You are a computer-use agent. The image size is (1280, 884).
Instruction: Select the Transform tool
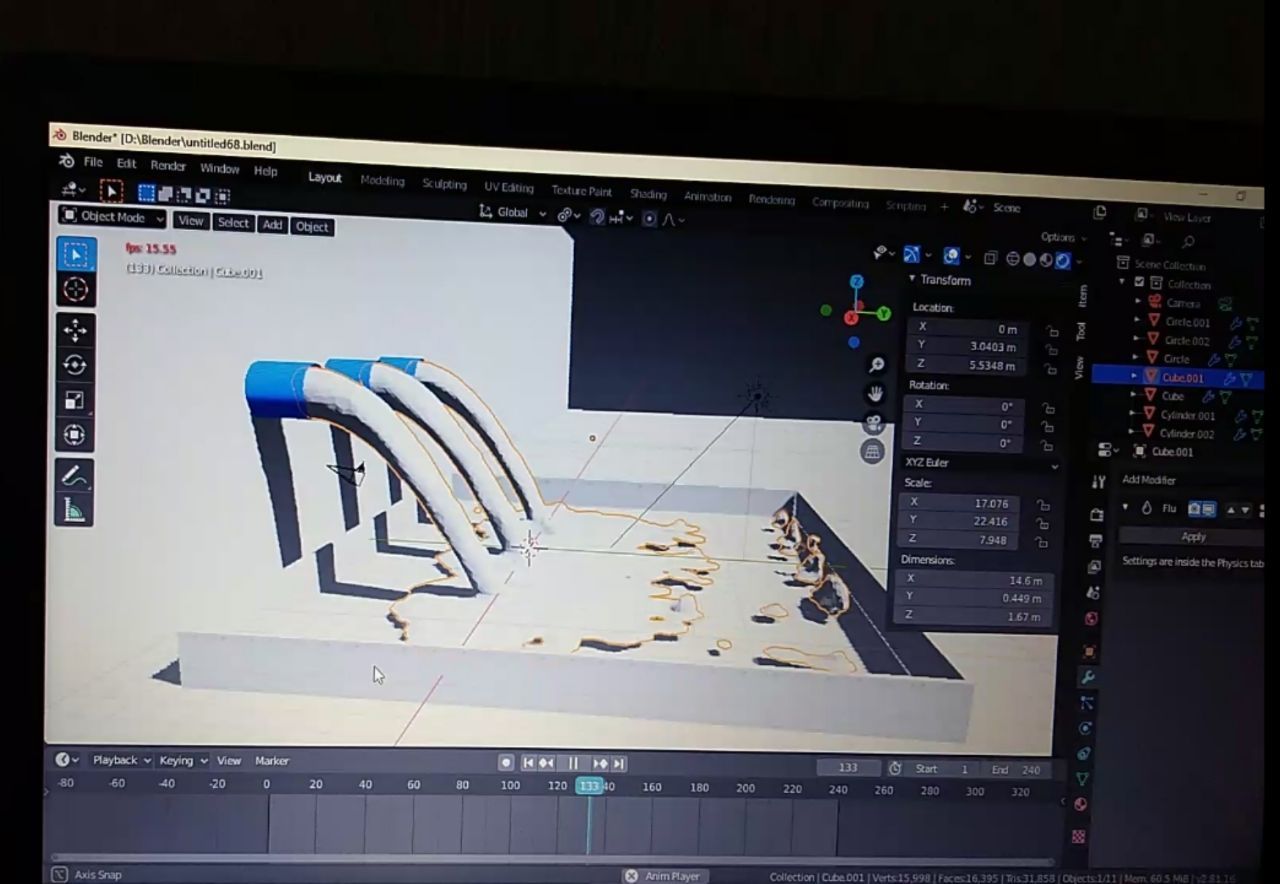[76, 435]
